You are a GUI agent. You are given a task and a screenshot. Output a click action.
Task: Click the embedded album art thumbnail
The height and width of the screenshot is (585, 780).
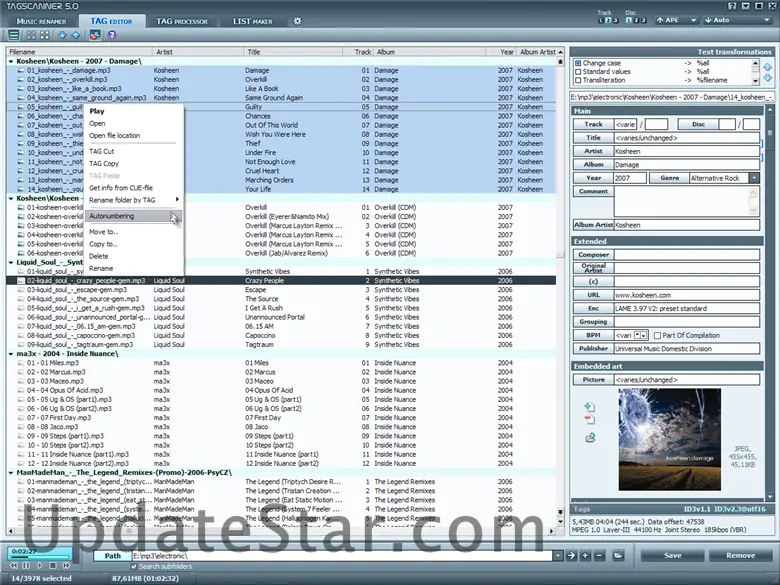point(670,439)
